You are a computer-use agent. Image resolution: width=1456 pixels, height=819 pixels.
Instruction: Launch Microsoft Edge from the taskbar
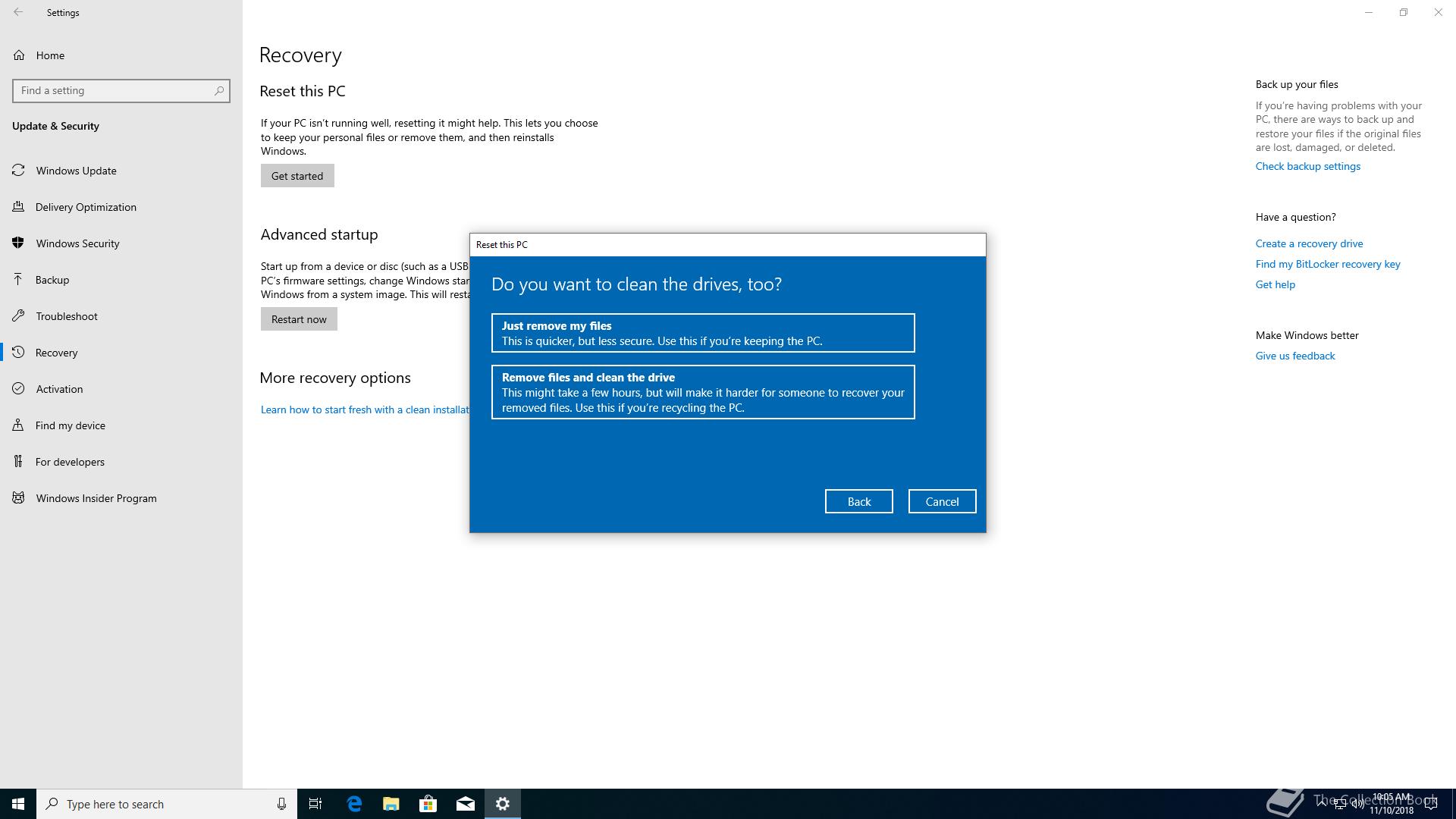[x=354, y=804]
